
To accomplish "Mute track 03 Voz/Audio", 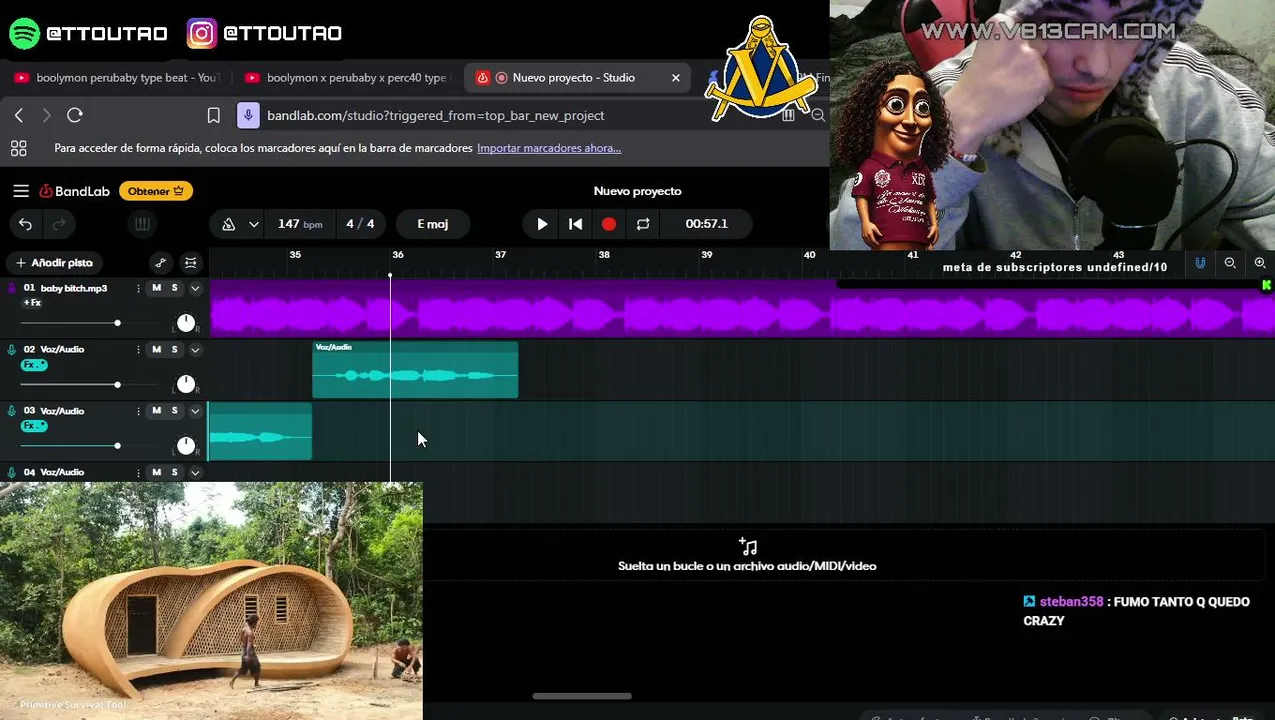I will pos(156,411).
